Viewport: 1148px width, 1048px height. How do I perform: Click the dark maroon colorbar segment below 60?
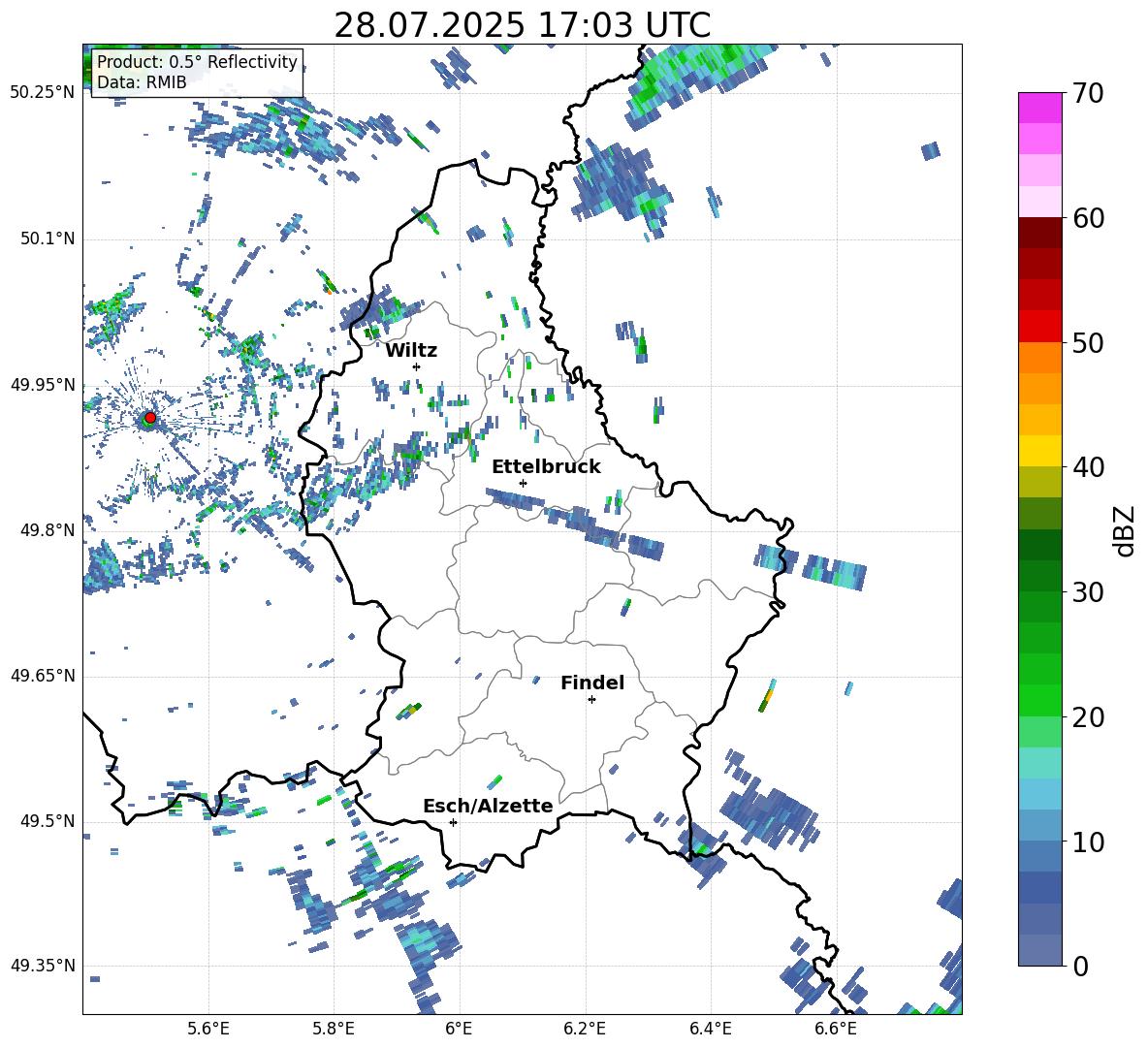pos(1039,232)
